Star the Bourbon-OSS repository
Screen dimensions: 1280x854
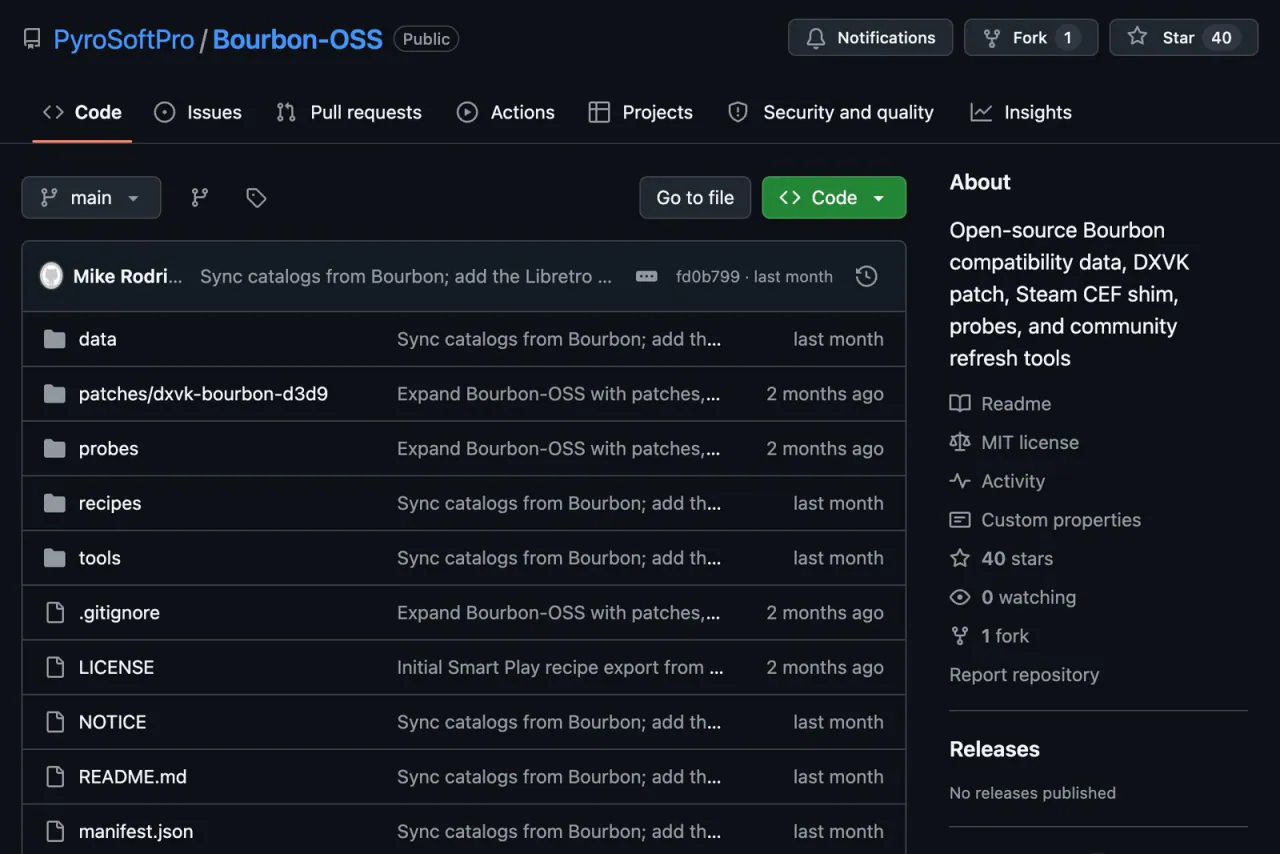[1184, 38]
